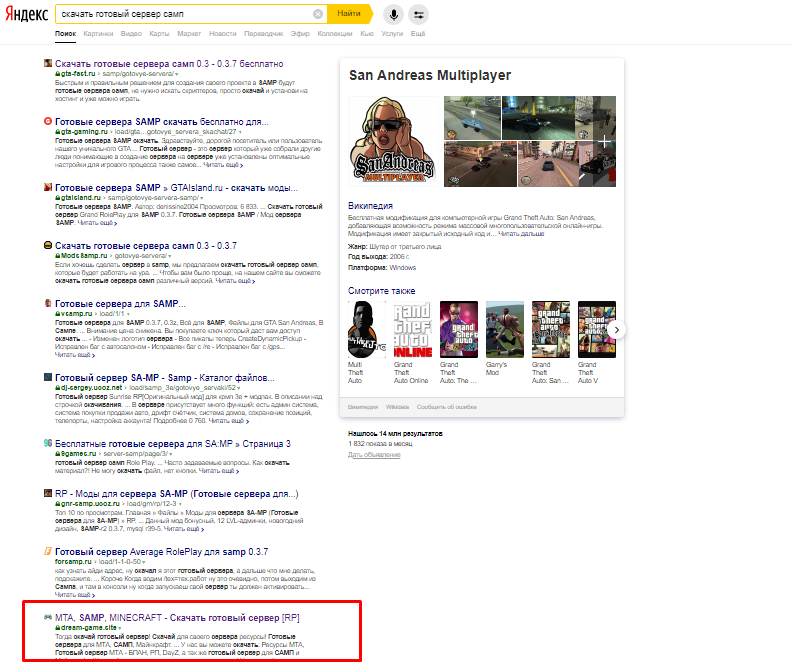792x662 pixels.
Task: Open the Garry's Mod related card
Action: click(505, 338)
